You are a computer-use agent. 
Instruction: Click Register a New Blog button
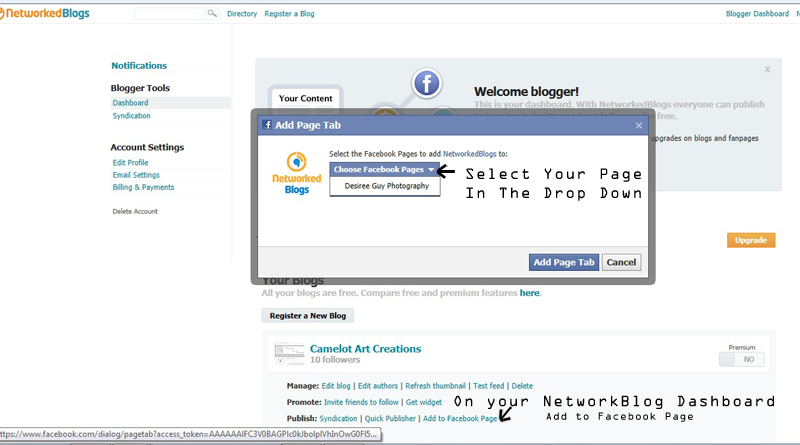(308, 316)
